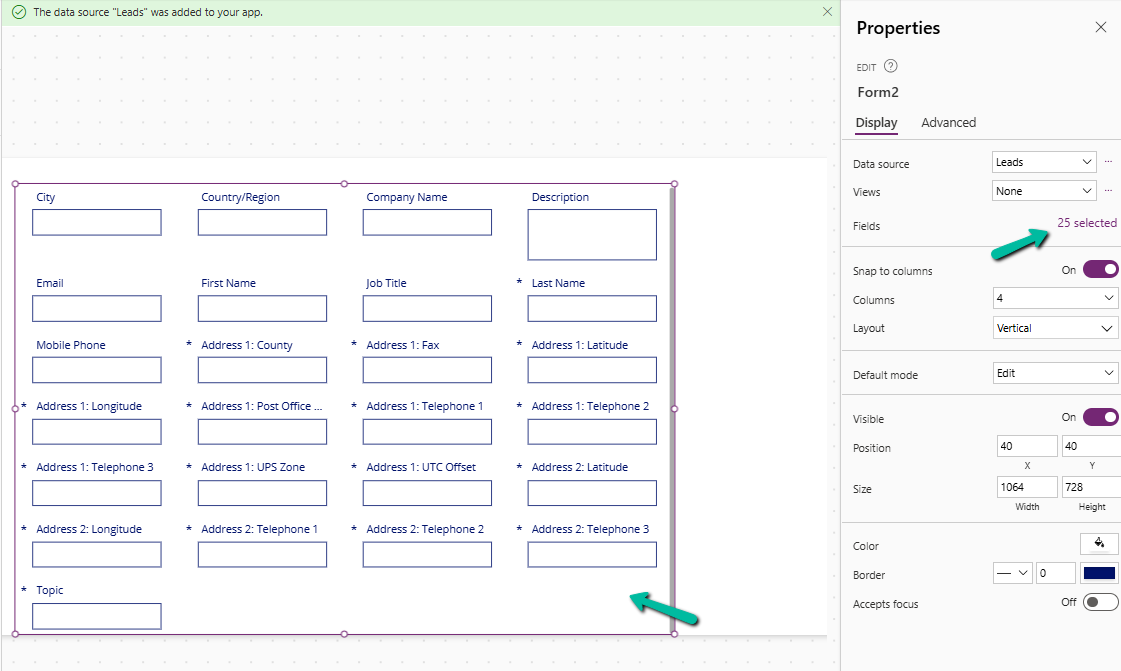
Task: Close the Properties panel
Action: 1101,28
